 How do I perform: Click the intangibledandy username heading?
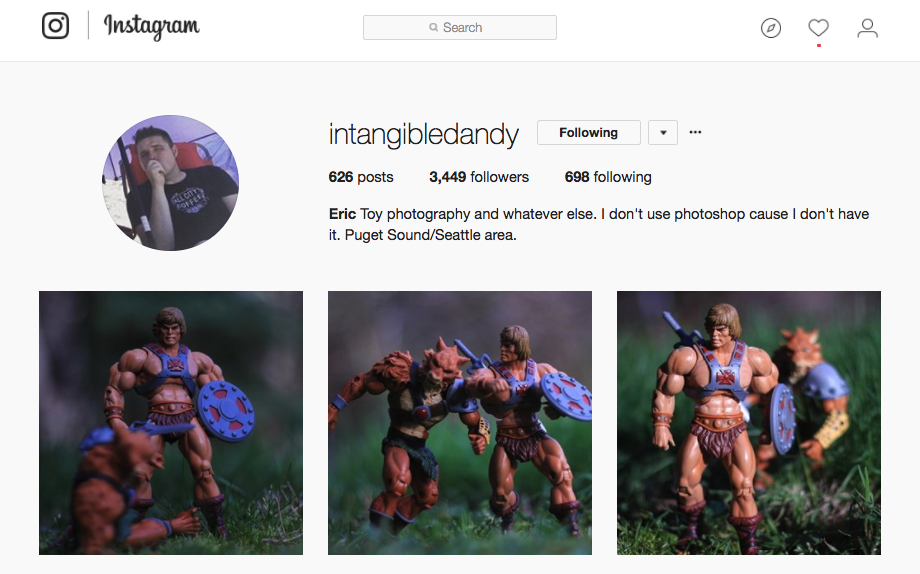pos(424,134)
